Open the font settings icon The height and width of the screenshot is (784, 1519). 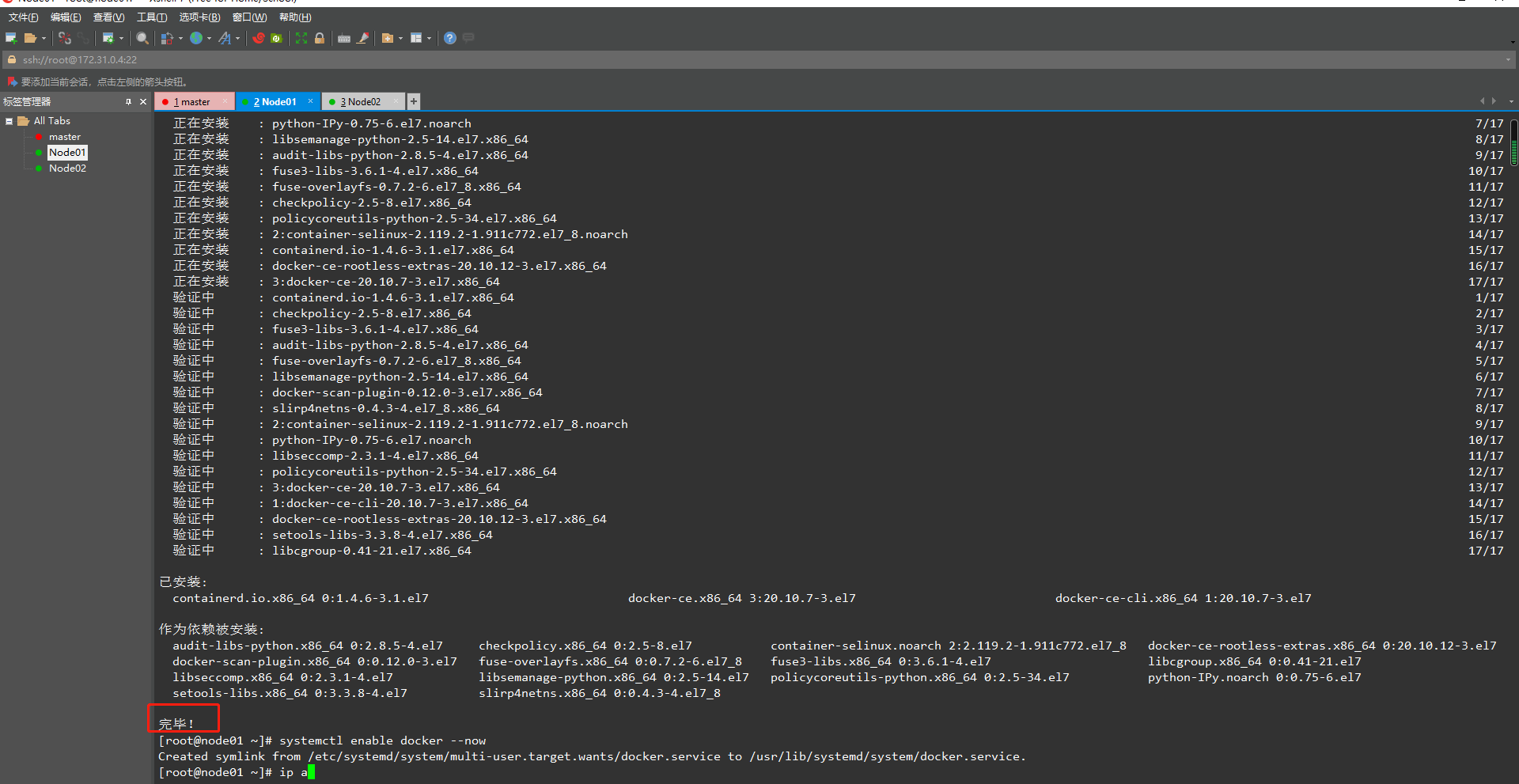pos(225,37)
